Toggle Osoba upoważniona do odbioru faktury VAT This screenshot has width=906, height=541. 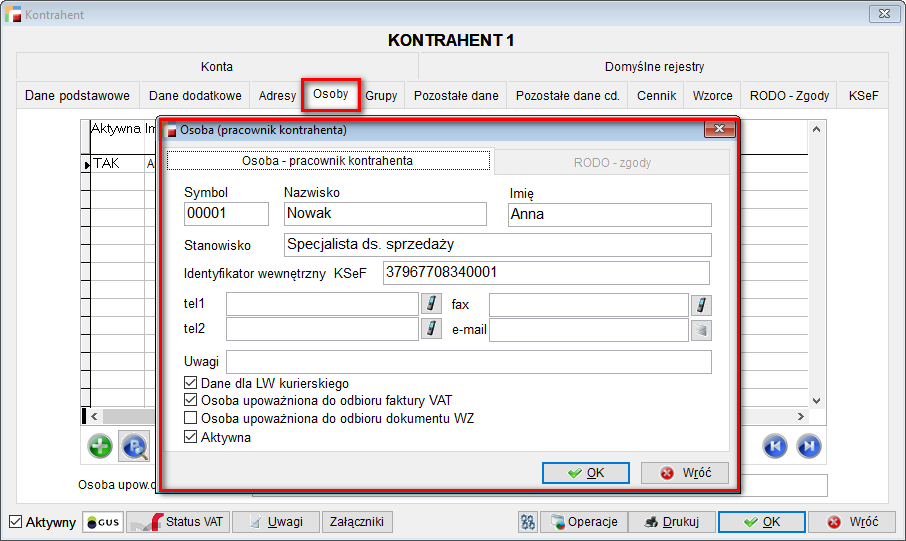pyautogui.click(x=192, y=400)
